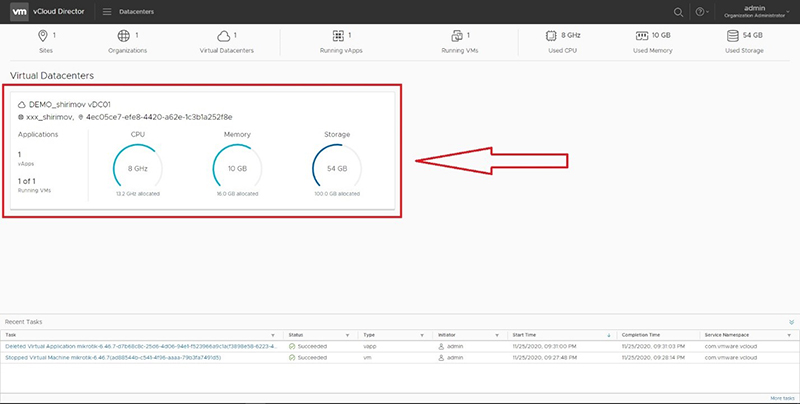
Task: Open the Type column filter
Action: coord(422,335)
